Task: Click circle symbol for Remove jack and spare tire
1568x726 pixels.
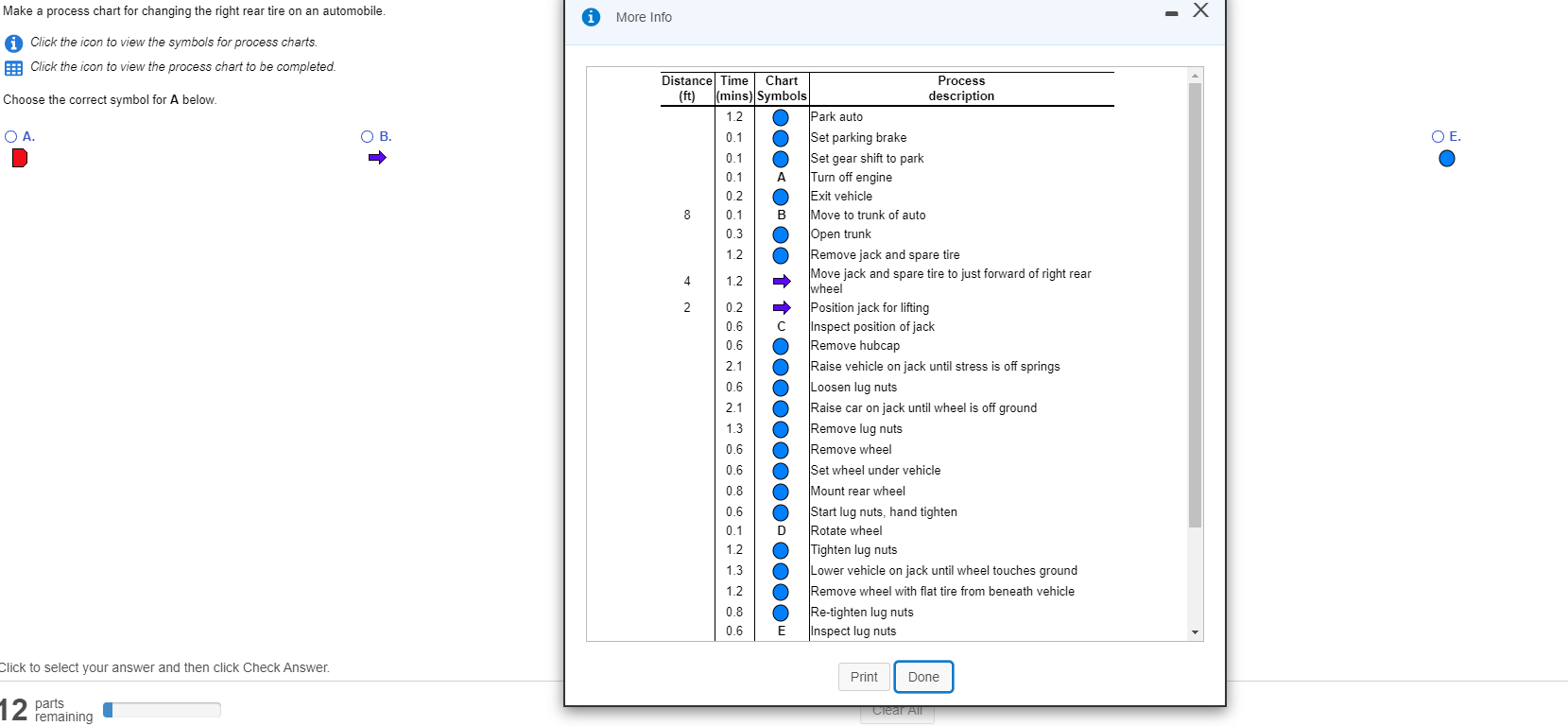Action: click(781, 255)
